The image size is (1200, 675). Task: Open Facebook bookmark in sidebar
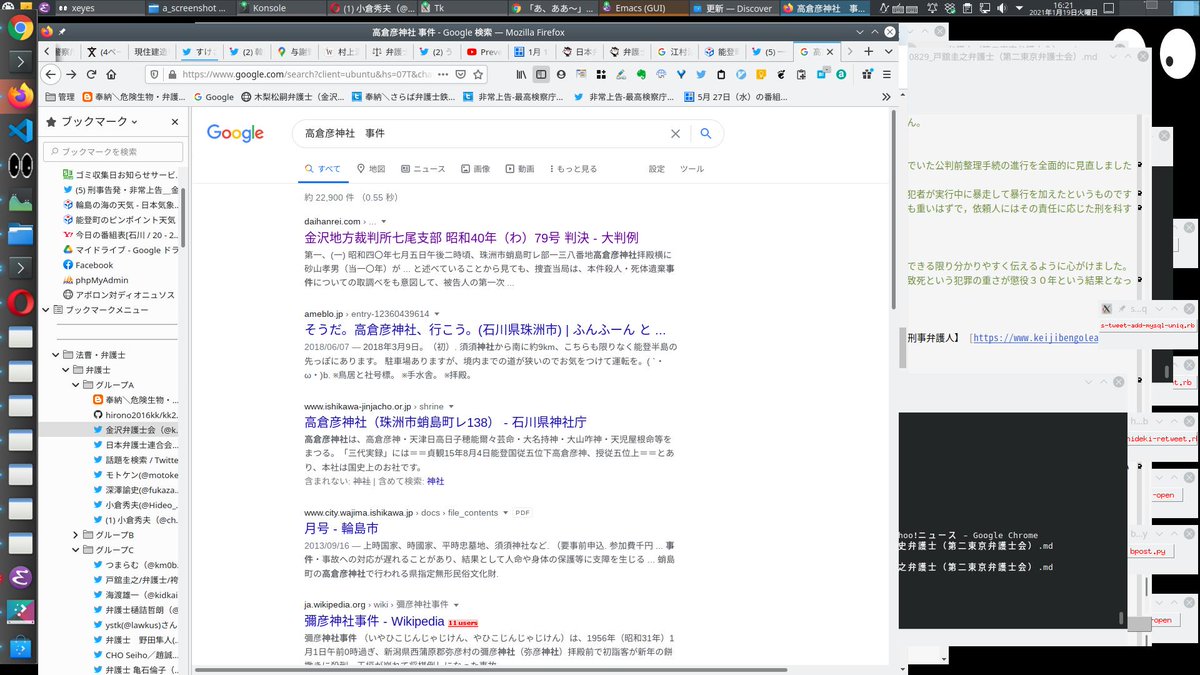87,265
